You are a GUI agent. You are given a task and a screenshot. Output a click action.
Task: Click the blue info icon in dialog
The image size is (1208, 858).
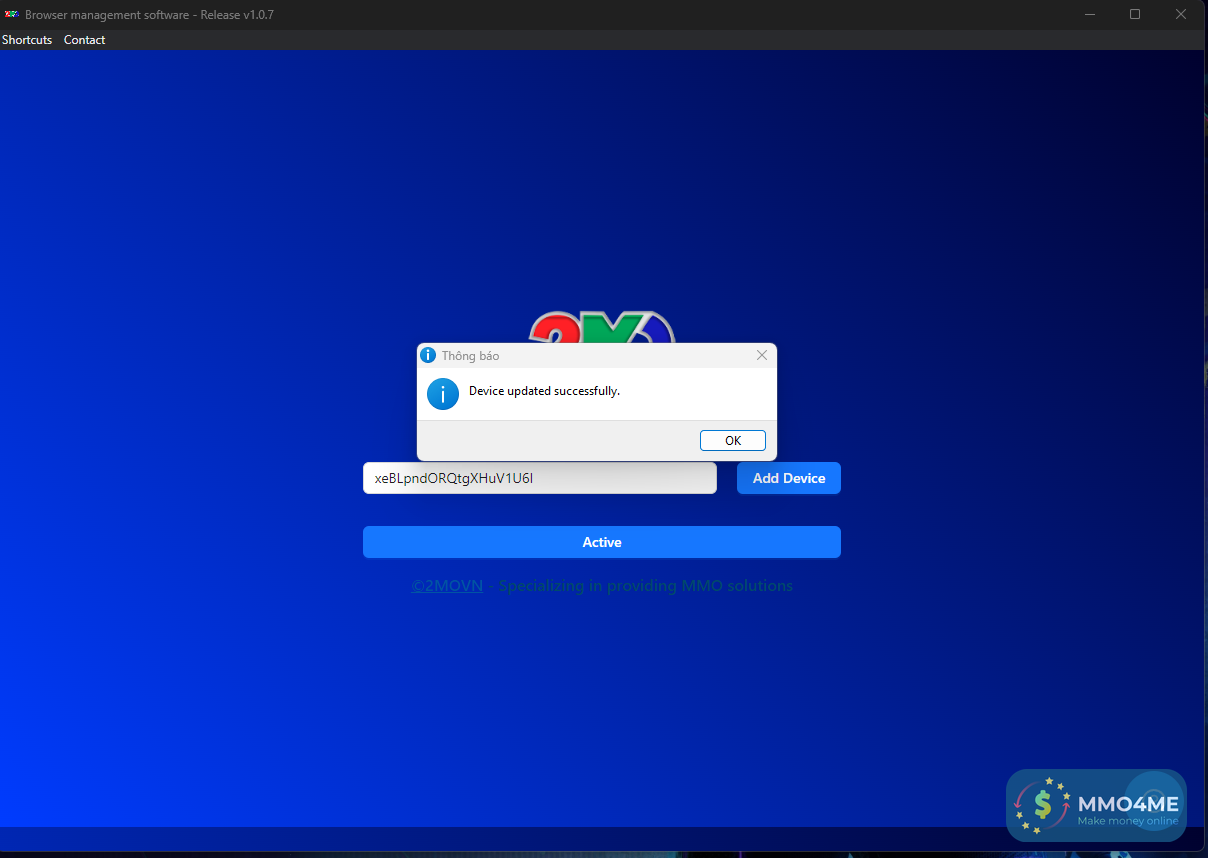click(443, 393)
